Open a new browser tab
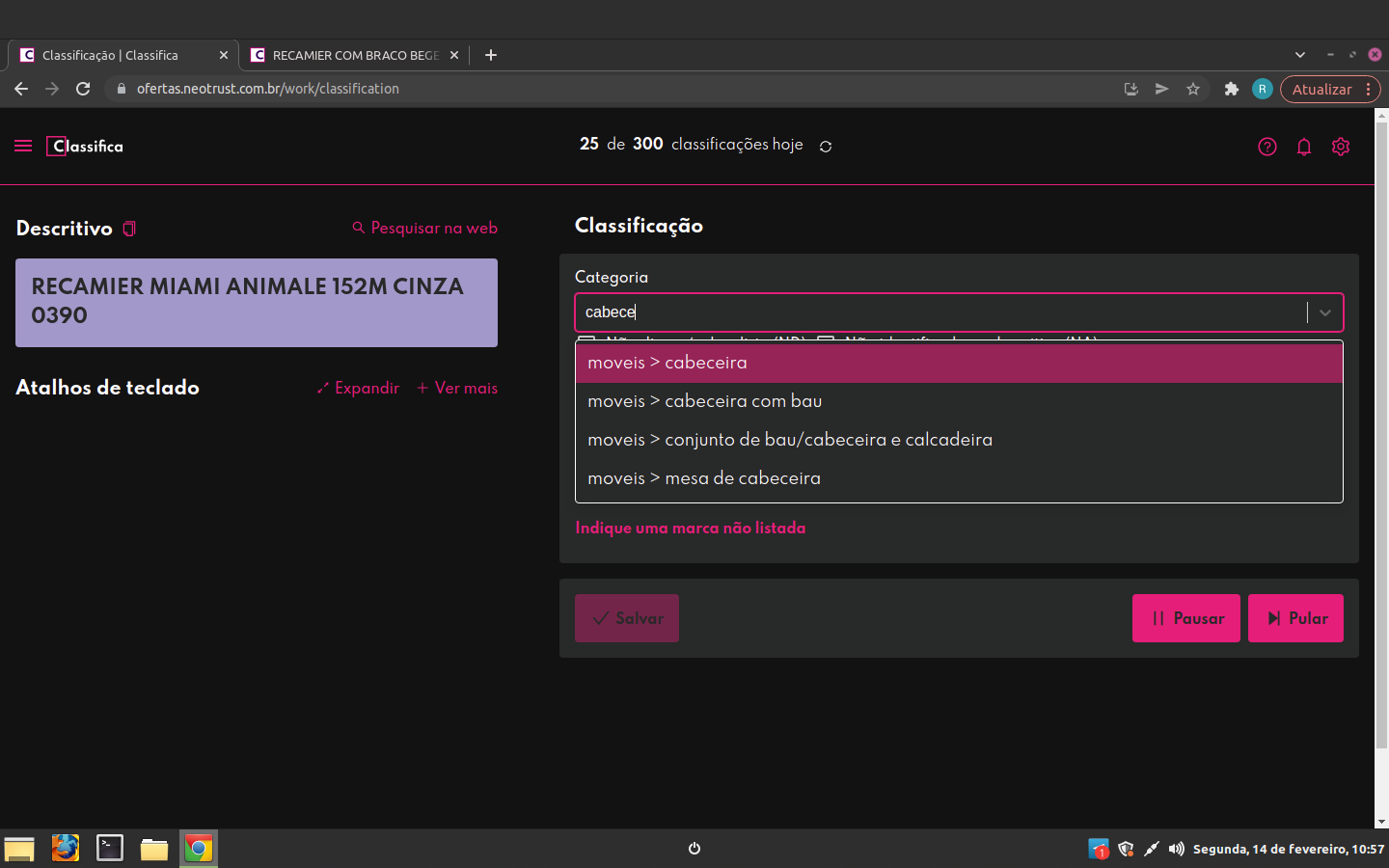This screenshot has width=1389, height=868. (x=491, y=55)
